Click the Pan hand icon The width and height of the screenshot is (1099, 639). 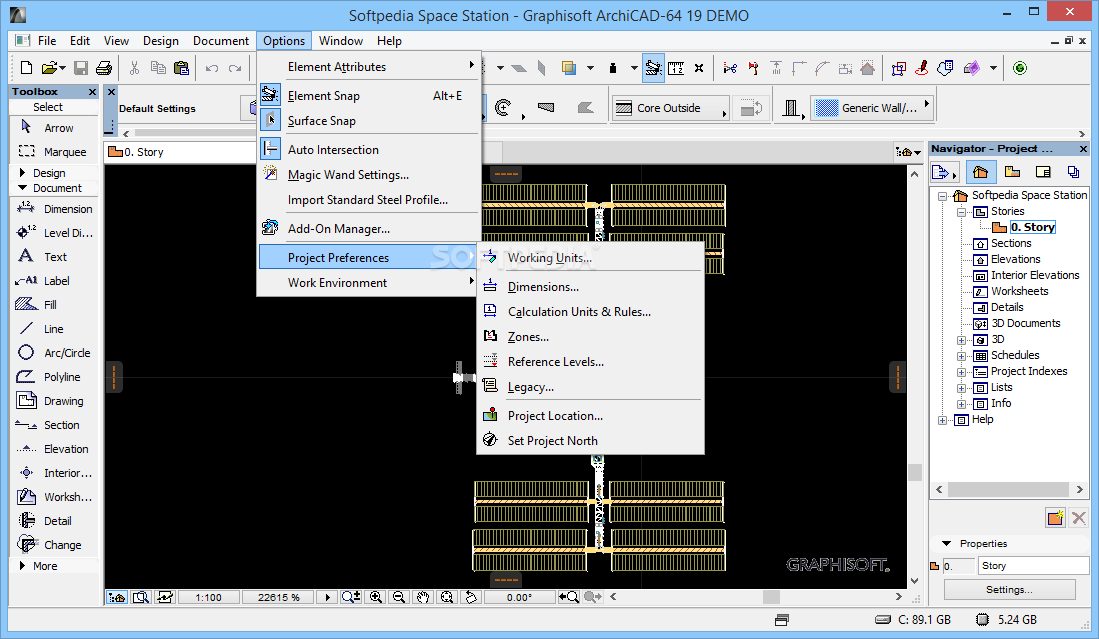tap(423, 597)
